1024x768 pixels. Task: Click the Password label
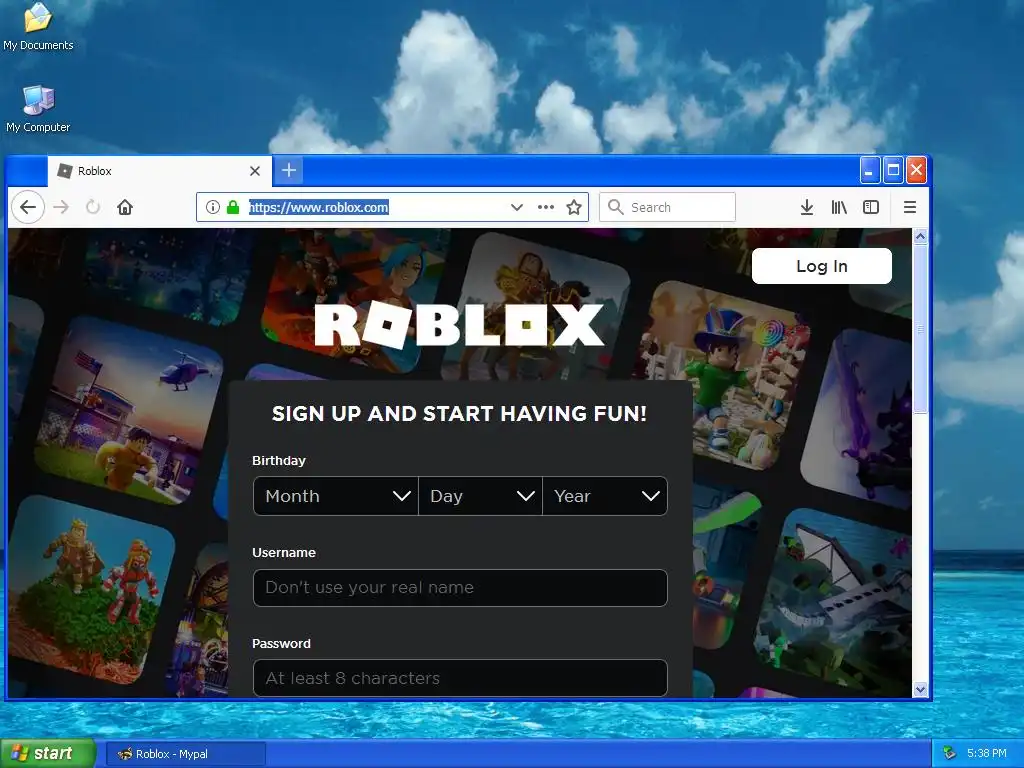pos(281,643)
